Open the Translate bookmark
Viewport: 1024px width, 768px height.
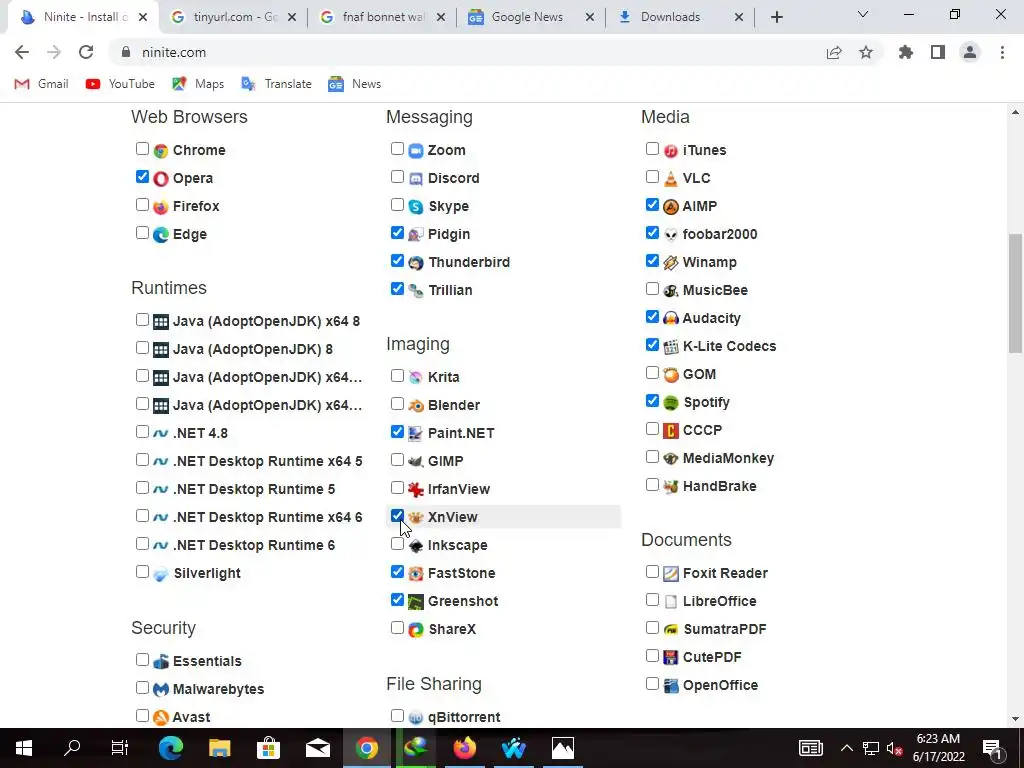[x=277, y=84]
